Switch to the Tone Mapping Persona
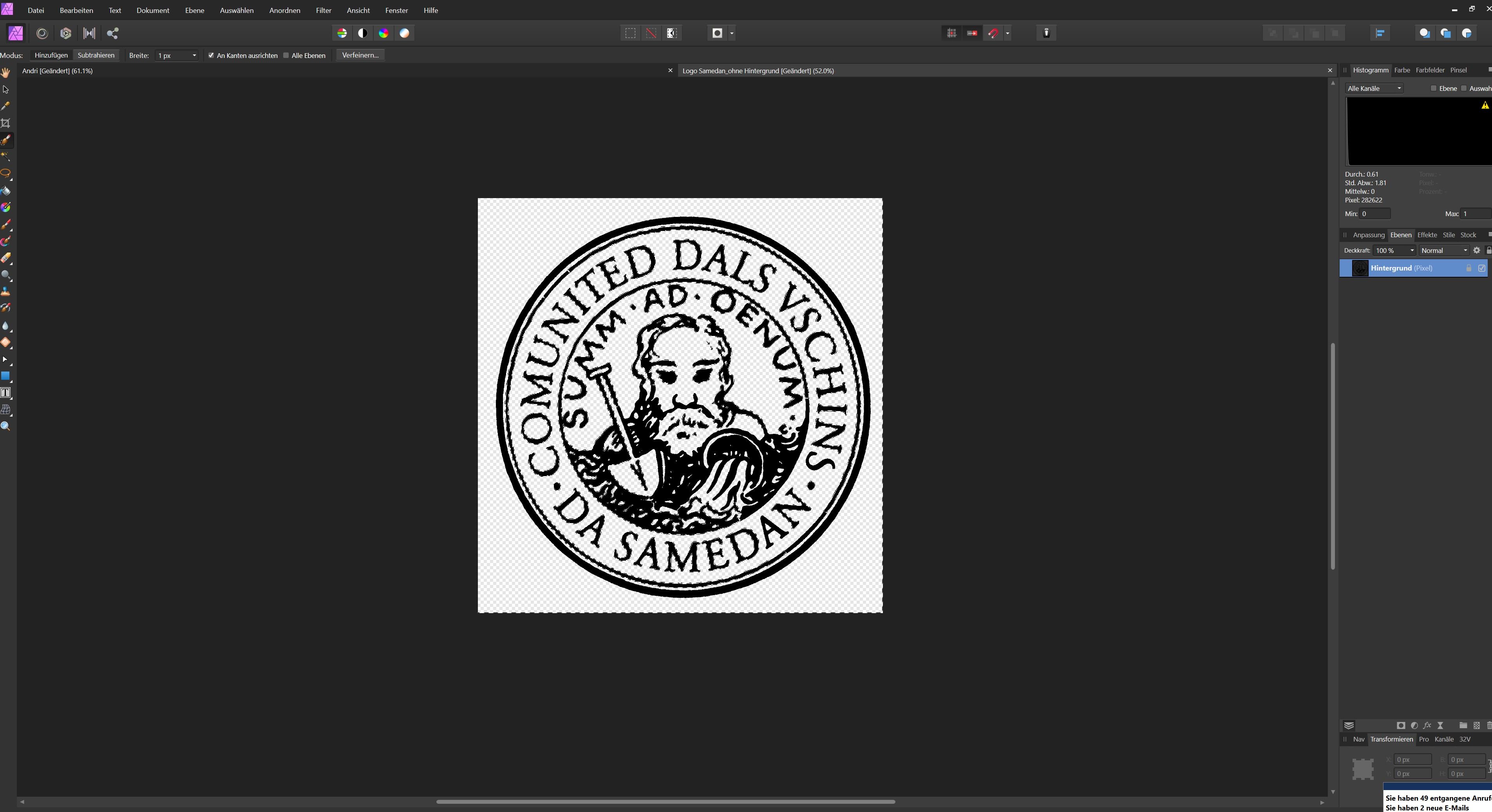1492x812 pixels. pos(89,33)
